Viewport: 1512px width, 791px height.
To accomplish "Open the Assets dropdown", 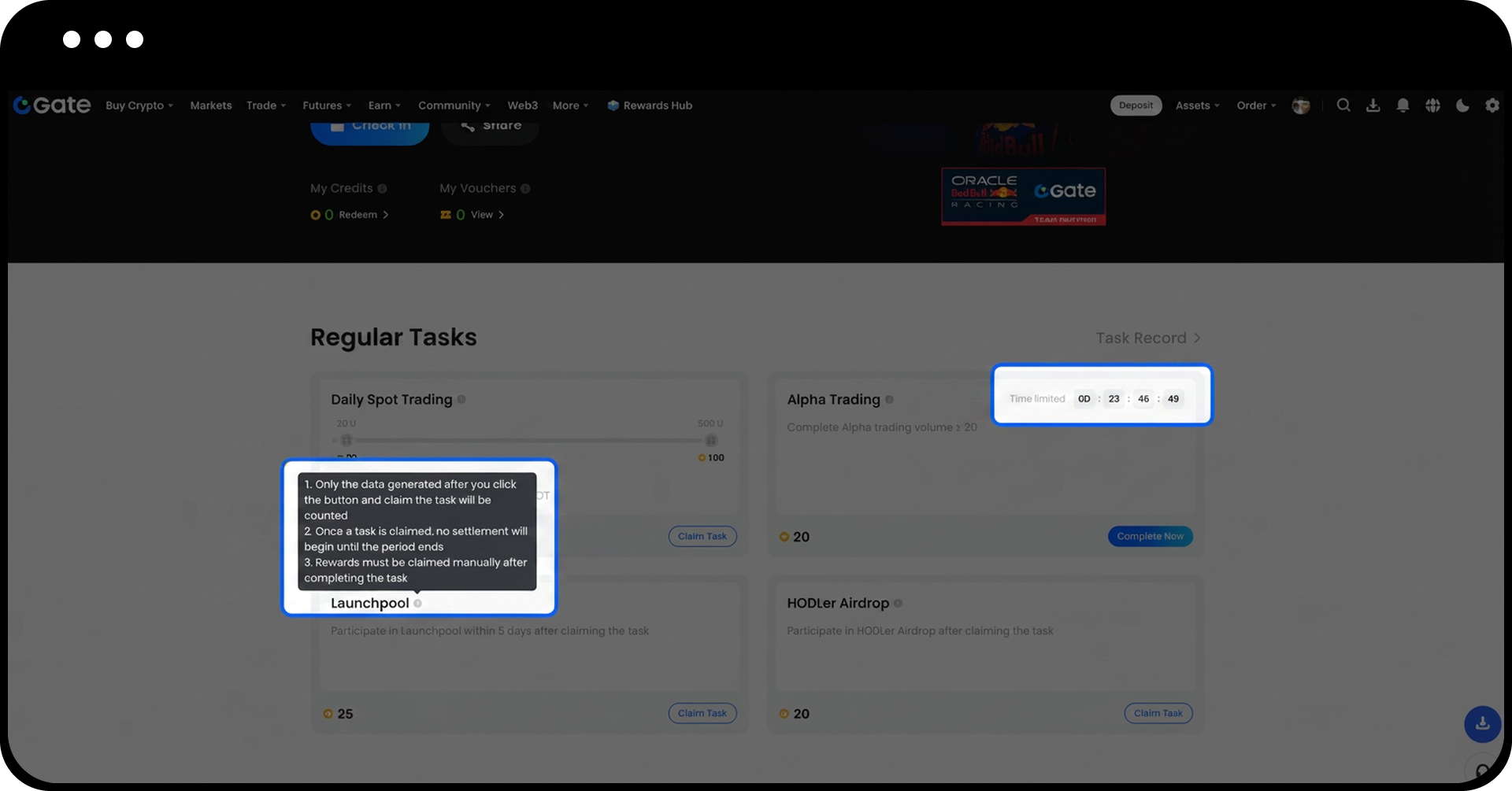I will (x=1197, y=105).
